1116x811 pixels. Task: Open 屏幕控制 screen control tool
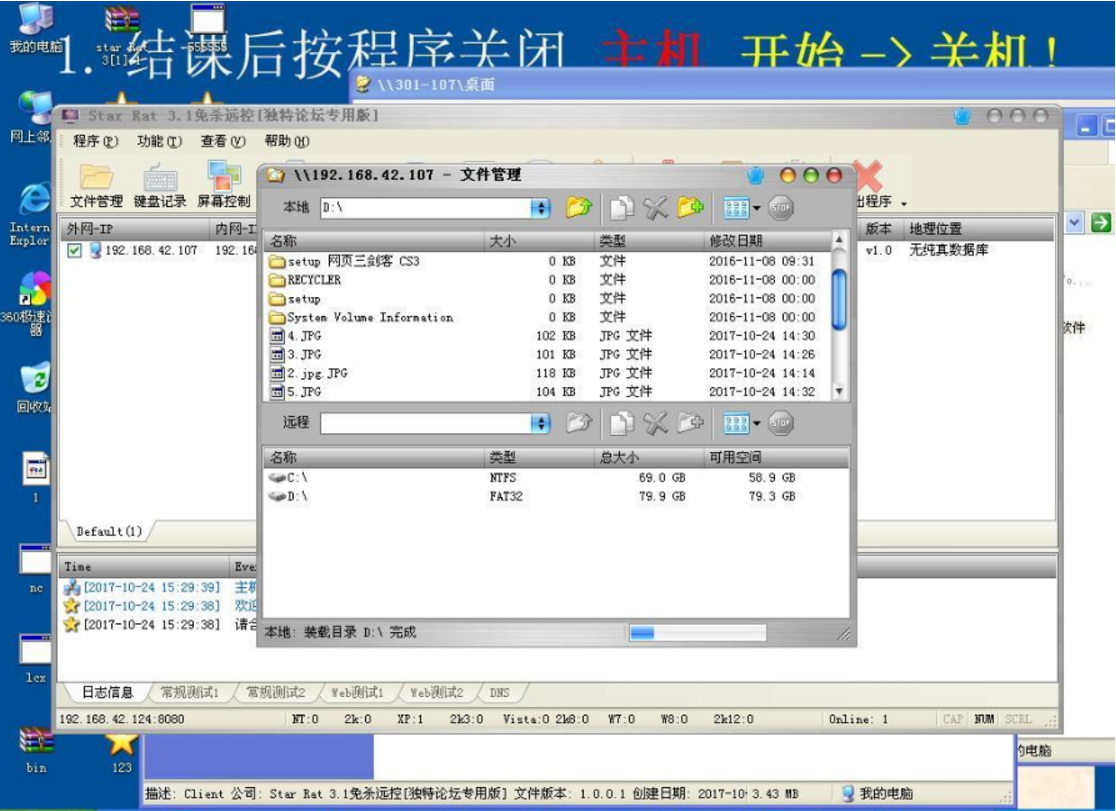[223, 184]
